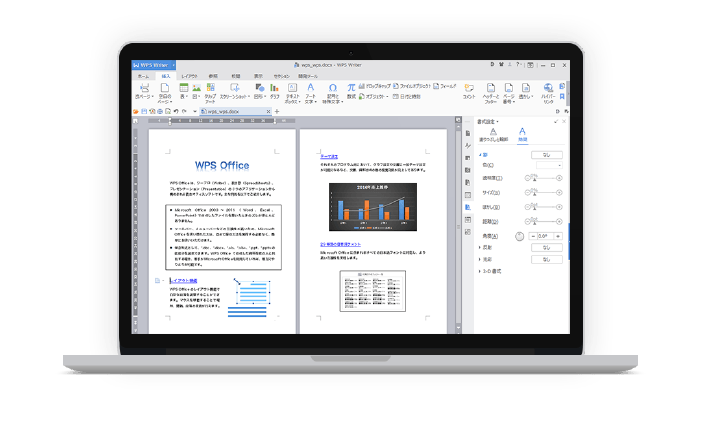The width and height of the screenshot is (701, 421).
Task: Click the page number (ページ番号) icon
Action: click(508, 88)
